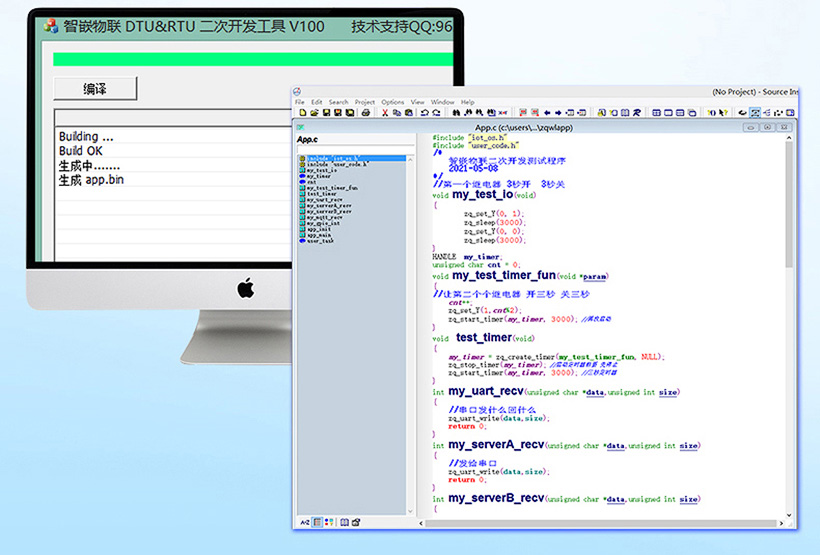Select my_test_io in the symbol list
820x555 pixels.
coord(320,170)
